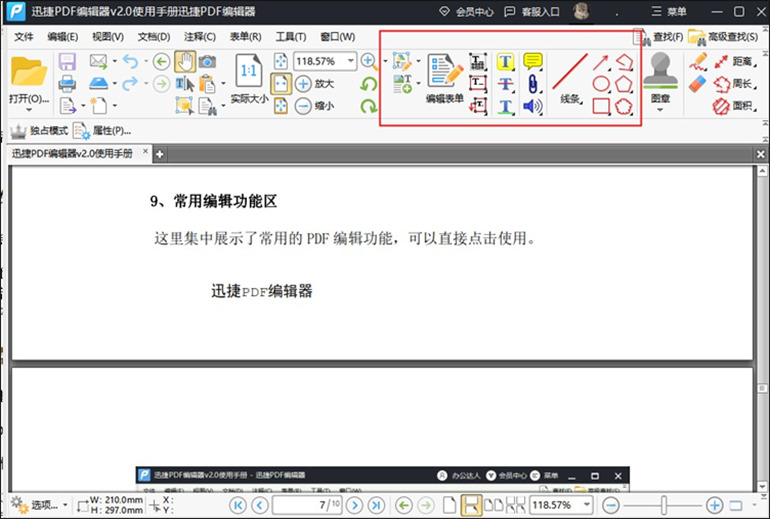Click Zoom In 放大 button
Viewport: 770px width, 519px height.
314,84
